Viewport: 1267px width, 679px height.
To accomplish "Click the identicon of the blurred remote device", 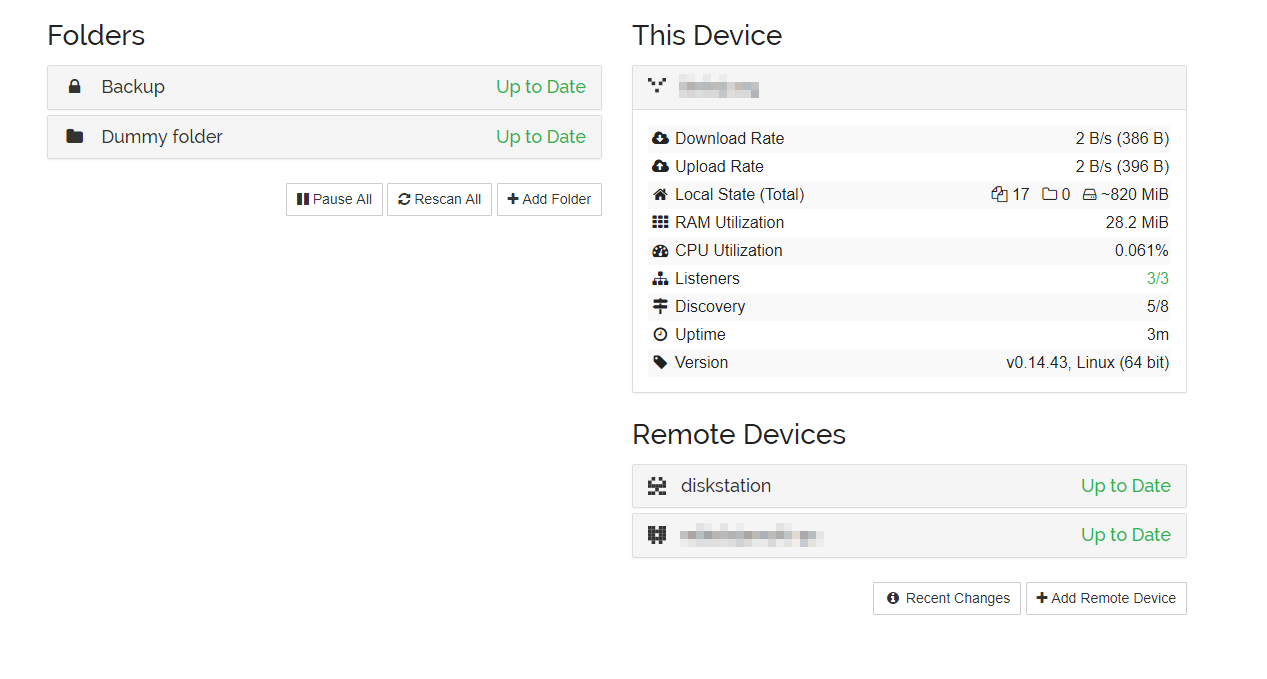I will click(657, 535).
